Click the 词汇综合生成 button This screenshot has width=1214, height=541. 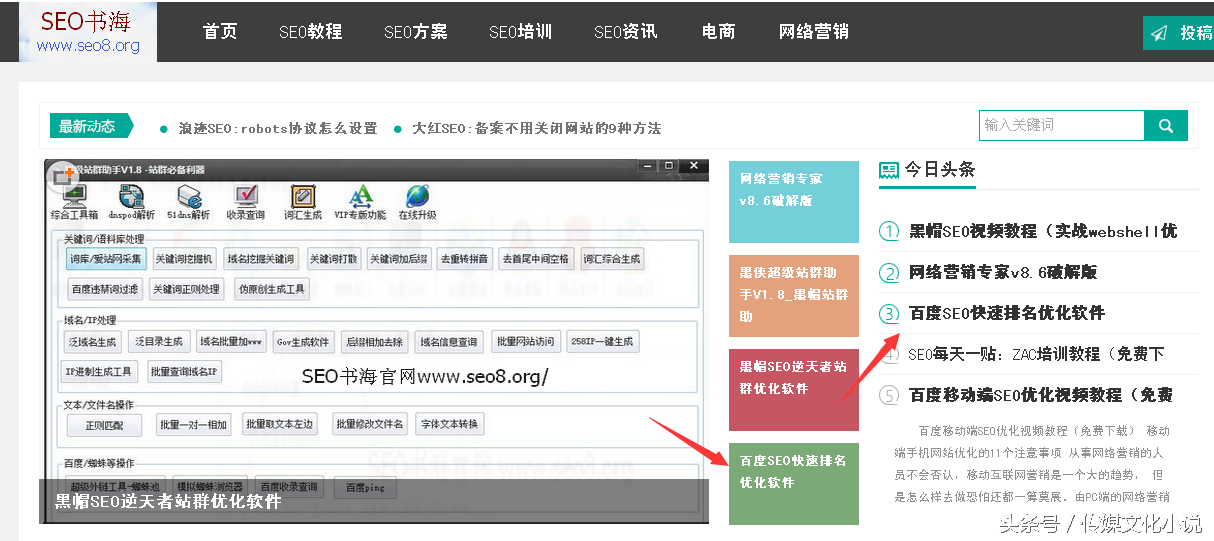pos(611,259)
